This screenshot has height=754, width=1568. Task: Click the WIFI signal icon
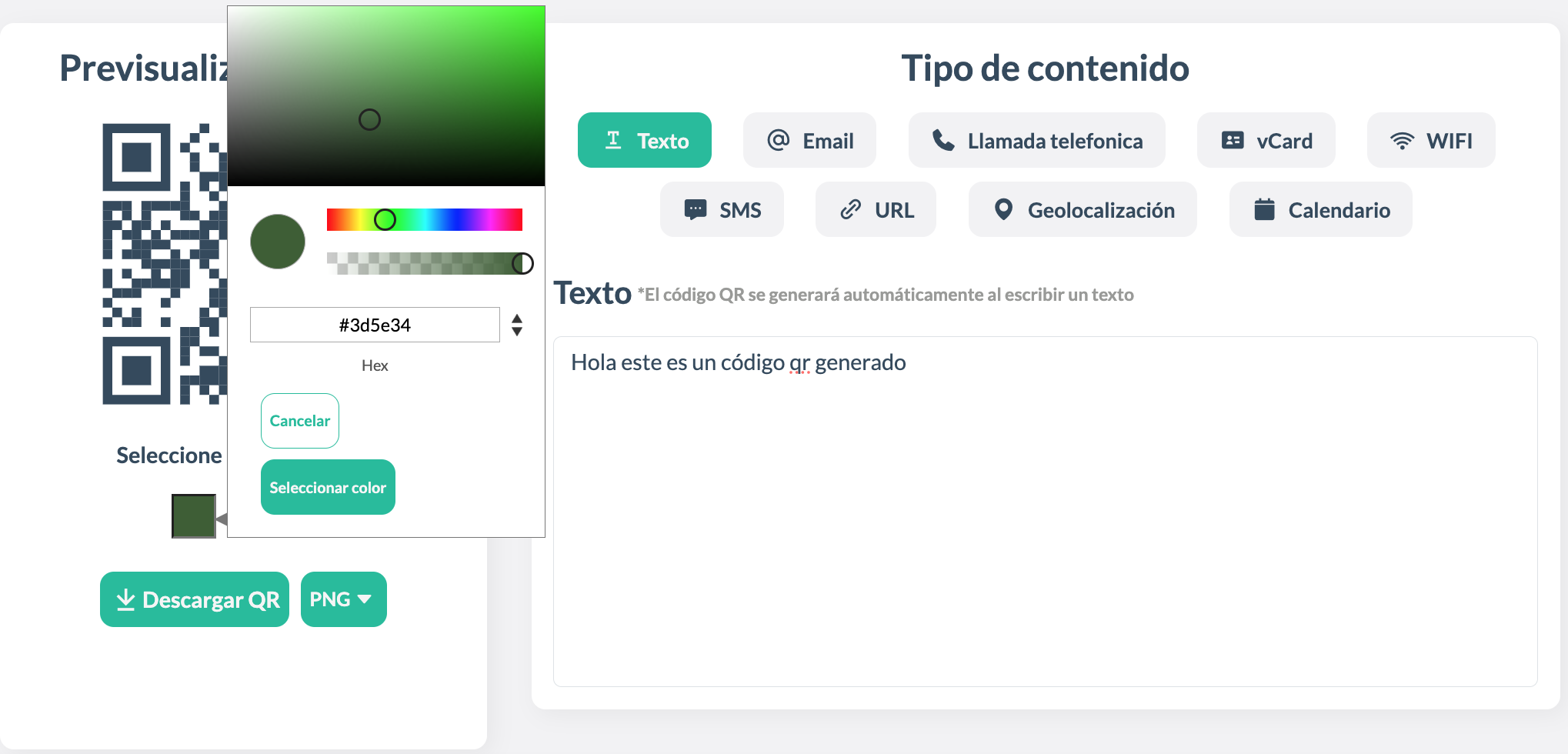tap(1402, 141)
